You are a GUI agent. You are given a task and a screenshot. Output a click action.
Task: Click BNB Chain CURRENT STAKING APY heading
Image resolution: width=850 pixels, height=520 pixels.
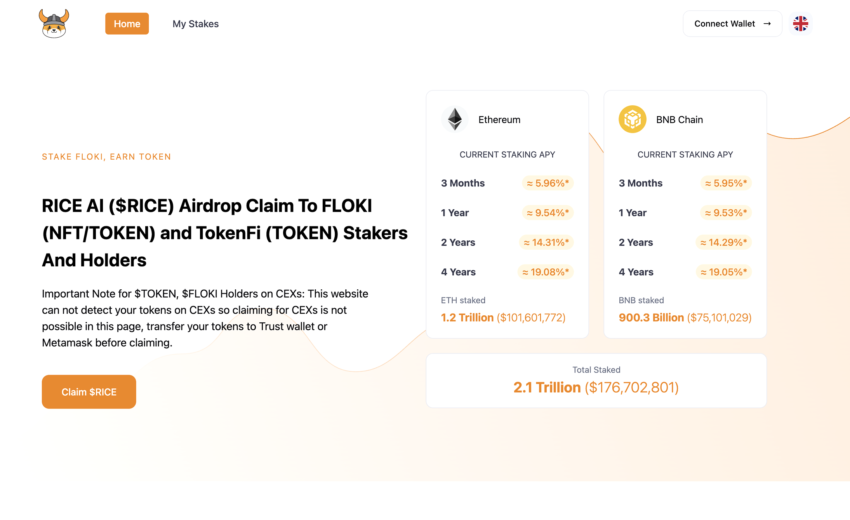point(685,155)
